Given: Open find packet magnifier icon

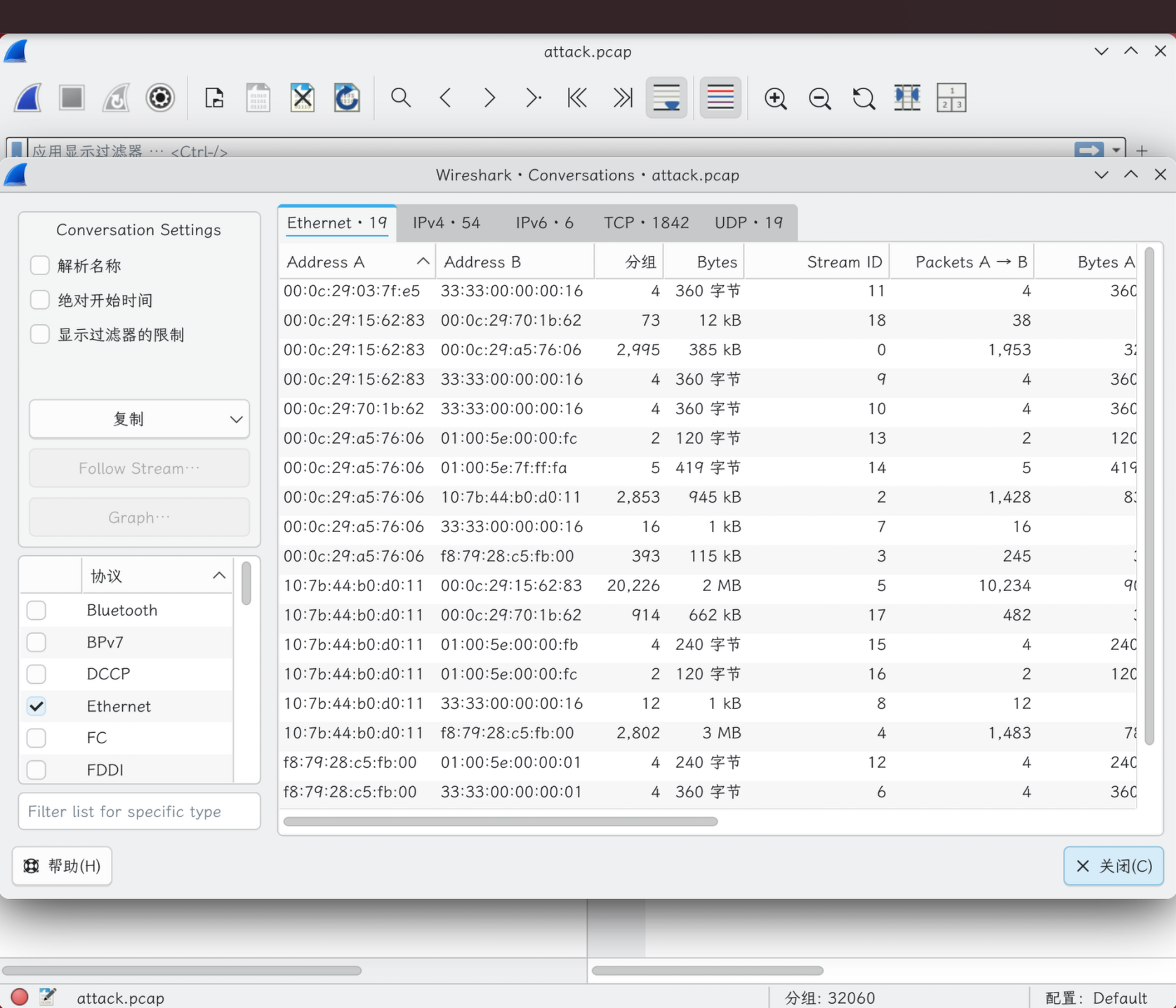Looking at the screenshot, I should point(401,98).
